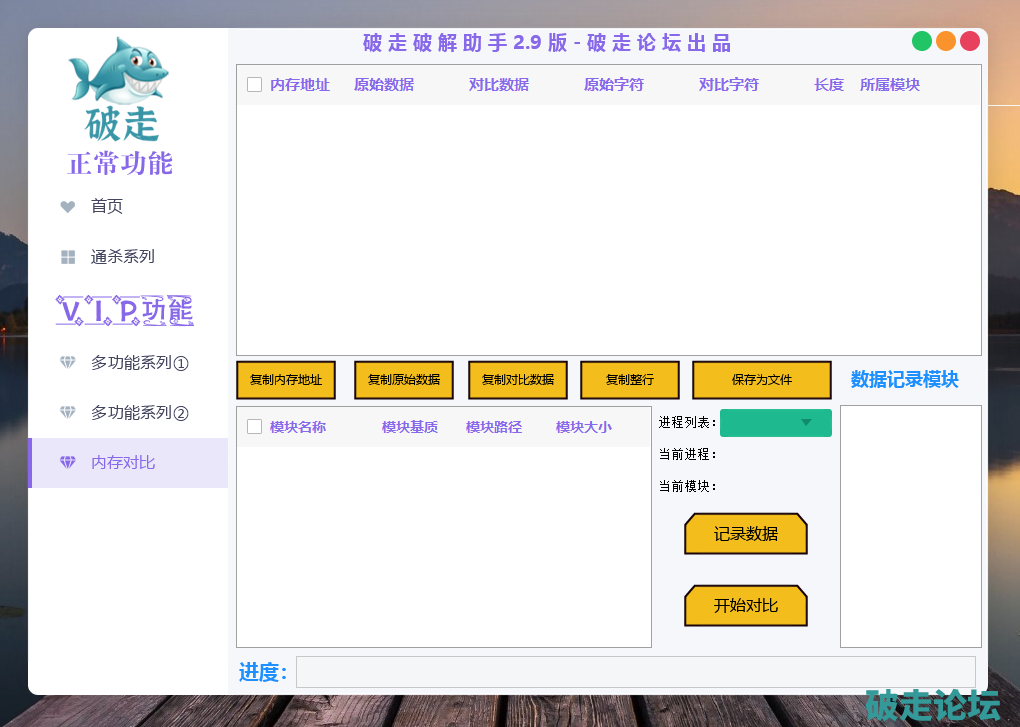
Task: Toggle the 内存地址 select-all checkbox
Action: (x=255, y=85)
